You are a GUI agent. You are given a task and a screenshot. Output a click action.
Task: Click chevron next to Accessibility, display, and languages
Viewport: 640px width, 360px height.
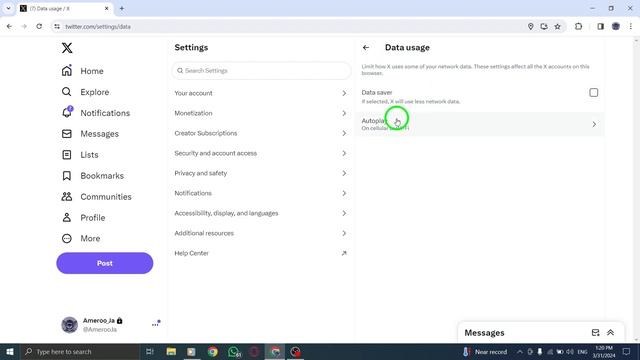click(x=344, y=213)
